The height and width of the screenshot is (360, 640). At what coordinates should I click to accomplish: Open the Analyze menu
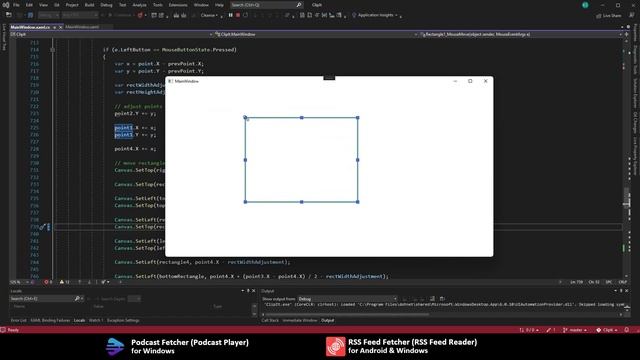pyautogui.click(x=139, y=5)
